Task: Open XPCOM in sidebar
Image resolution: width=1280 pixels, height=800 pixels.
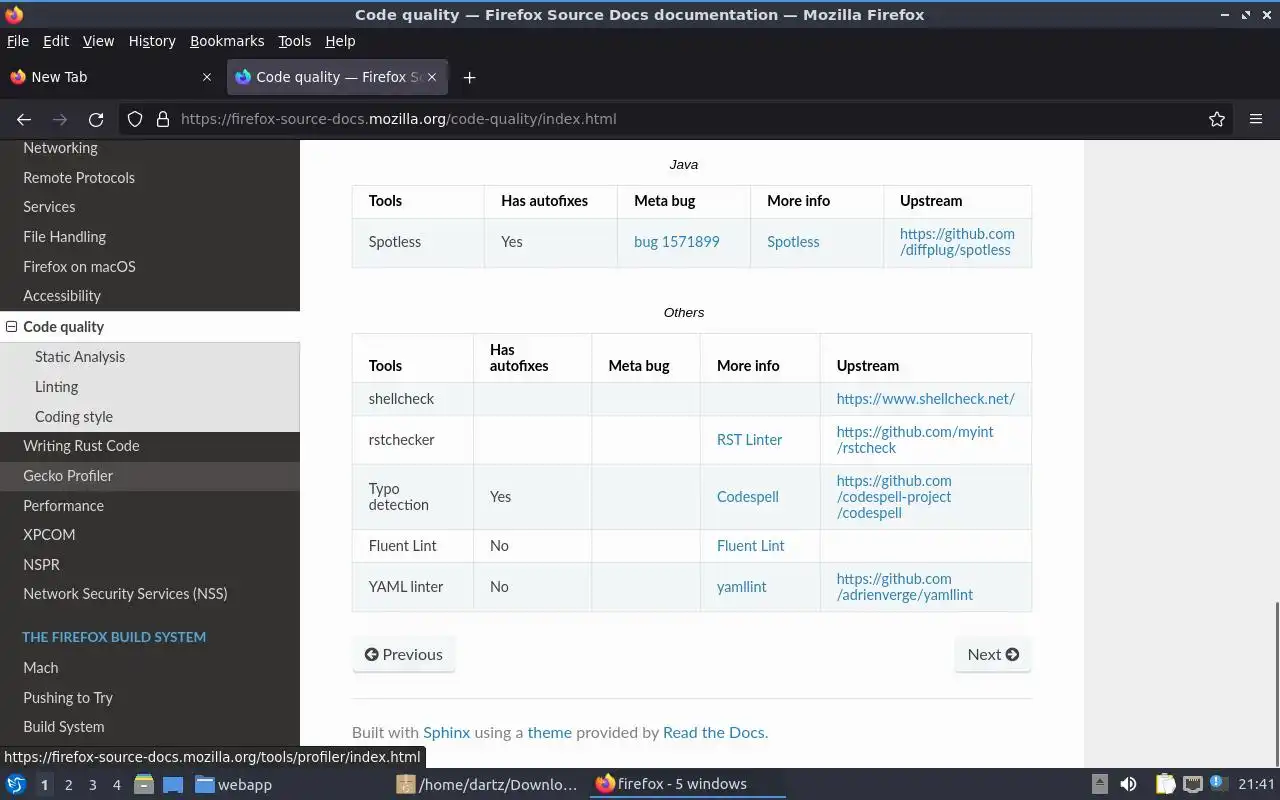Action: (150, 535)
